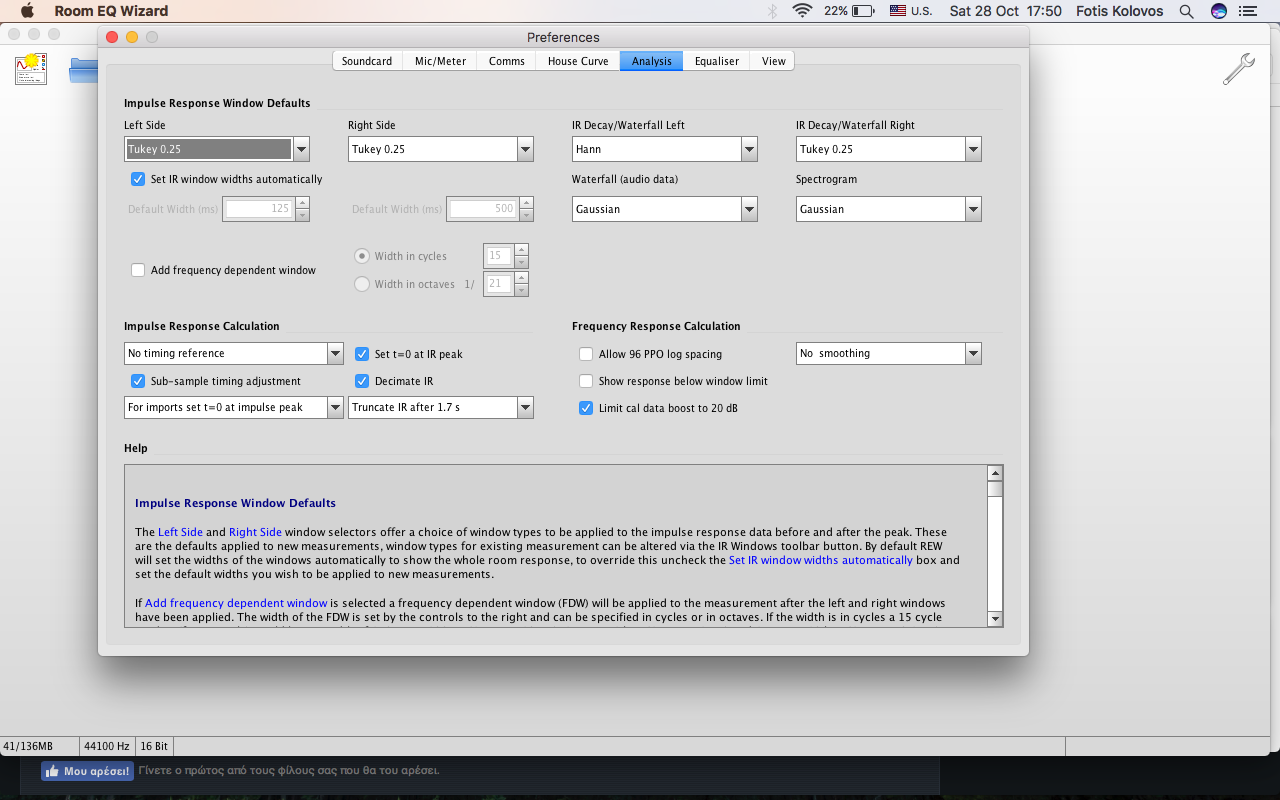Click the blue folder open icon
The image size is (1280, 800).
point(84,69)
